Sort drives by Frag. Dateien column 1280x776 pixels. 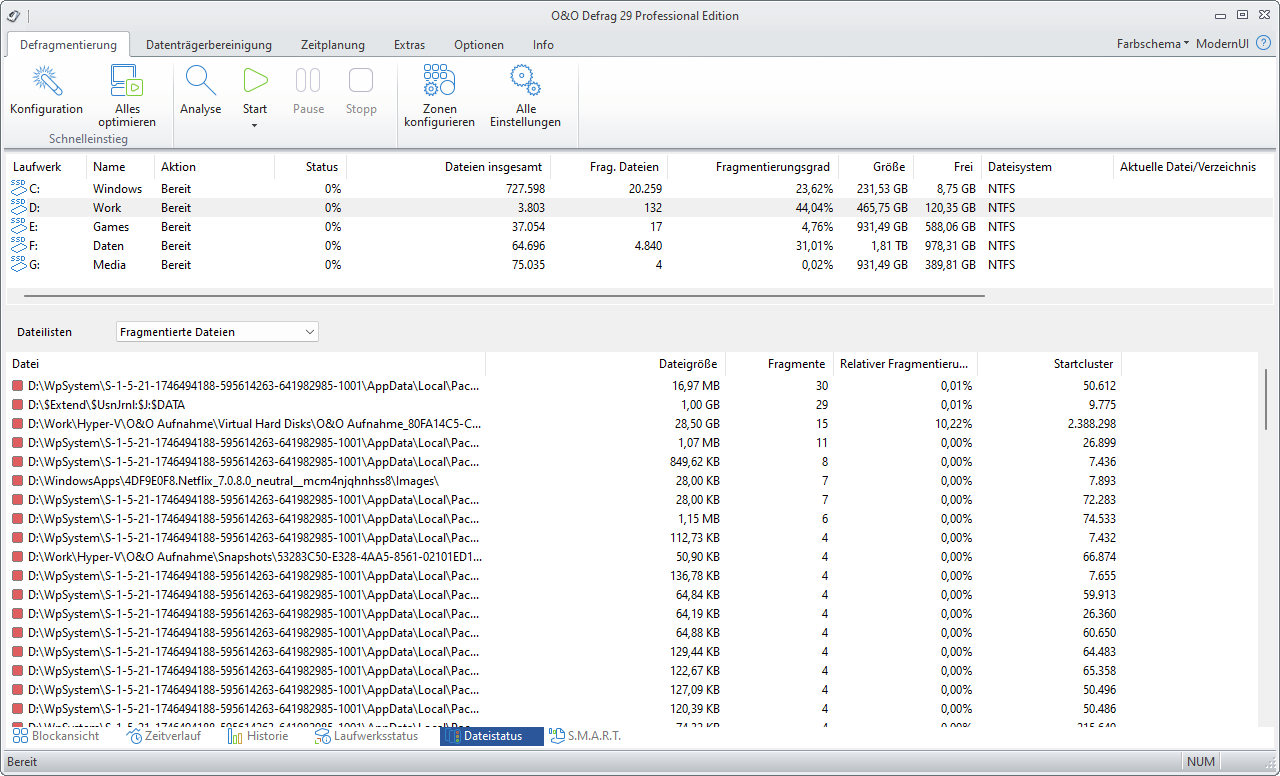click(x=609, y=167)
